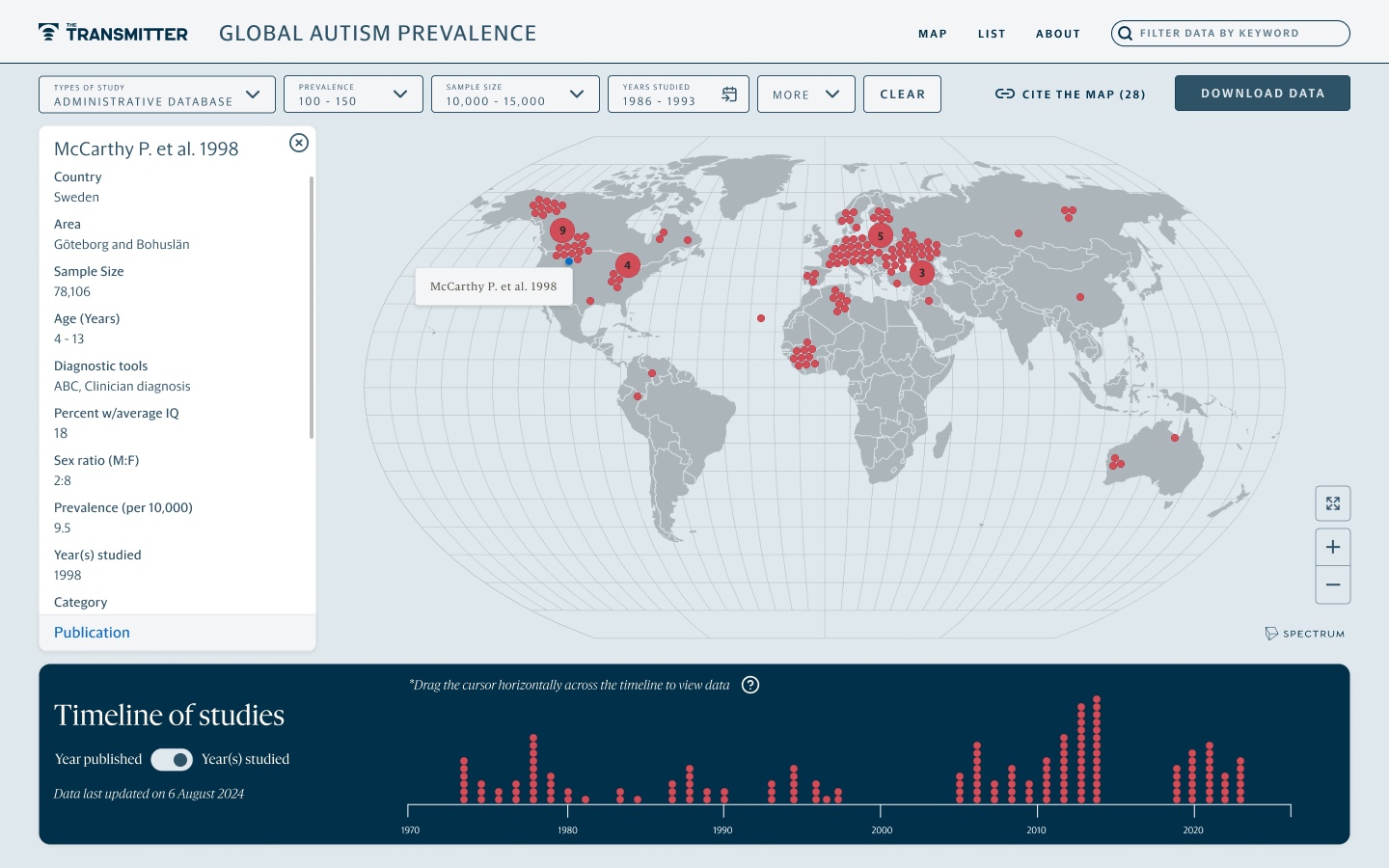1389x868 pixels.
Task: Open the timeline help question mark
Action: pos(750,685)
